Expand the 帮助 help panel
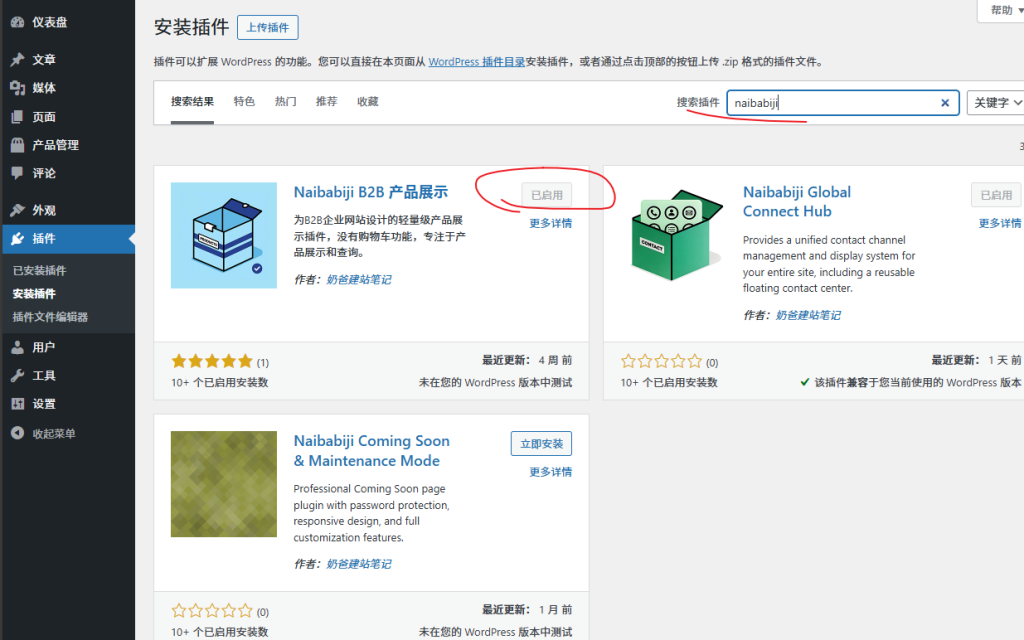The image size is (1024, 640). click(1000, 10)
